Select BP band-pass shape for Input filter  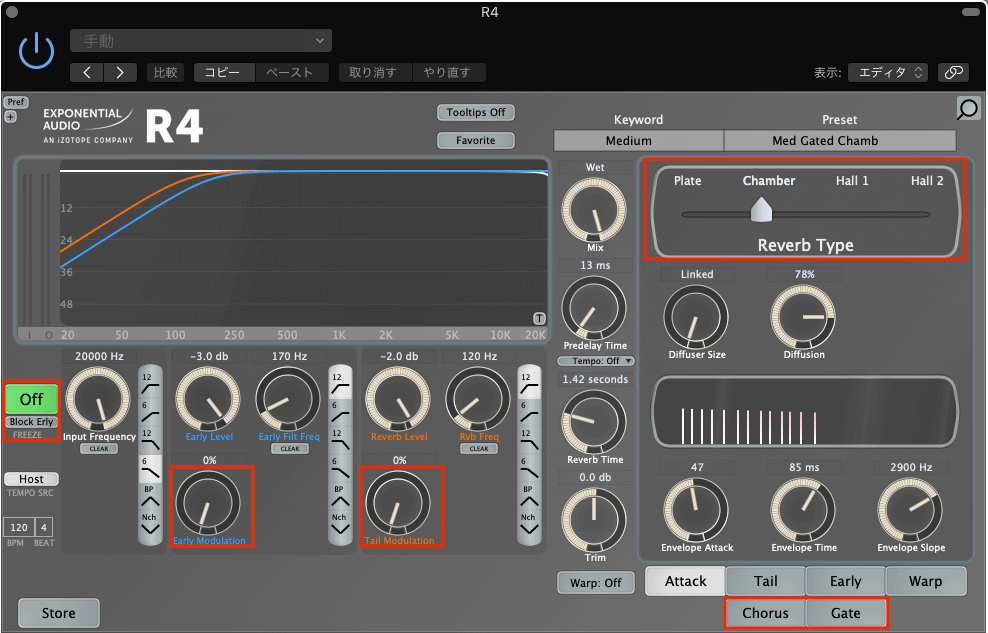[150, 497]
